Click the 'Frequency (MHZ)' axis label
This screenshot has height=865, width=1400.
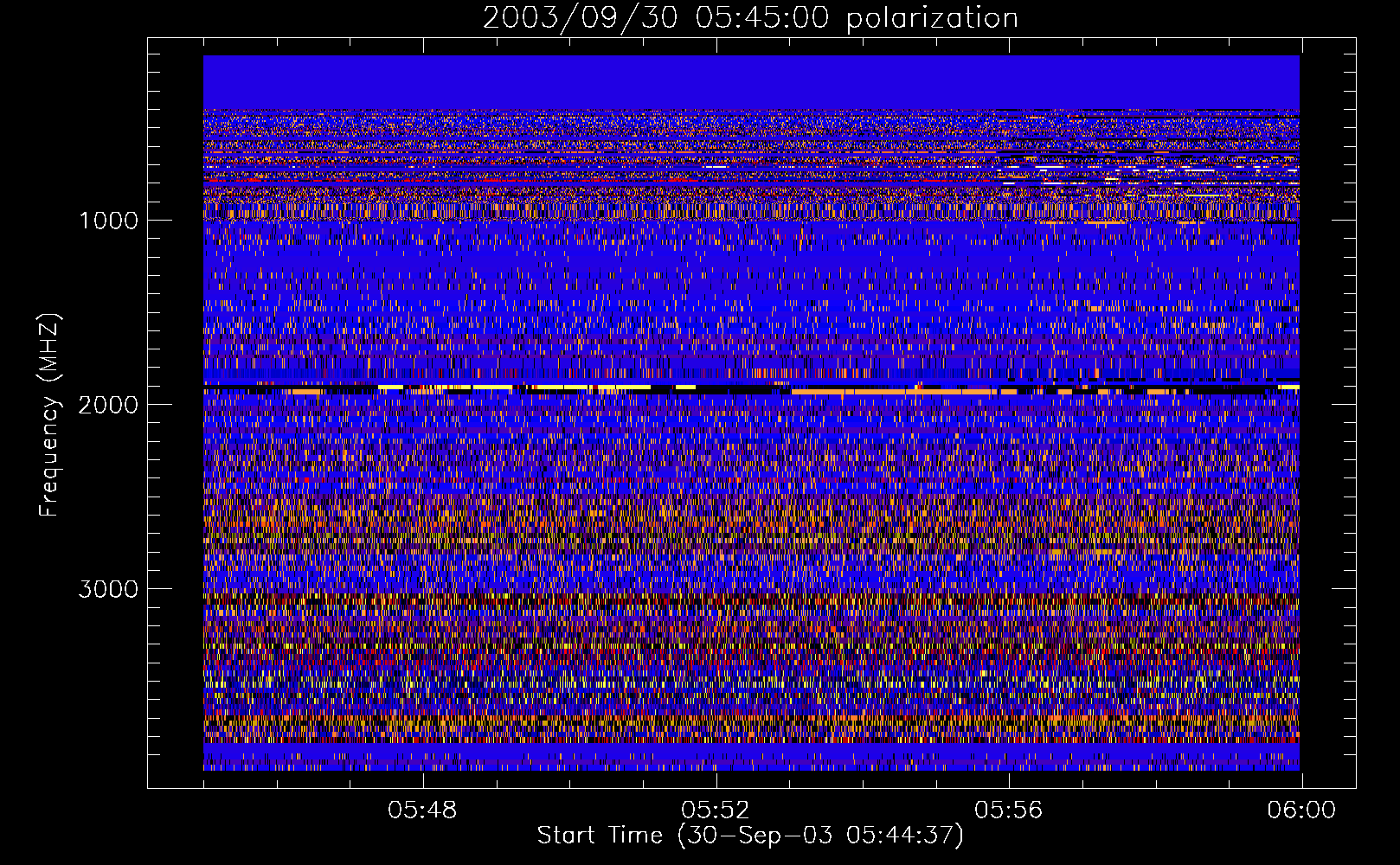click(49, 415)
